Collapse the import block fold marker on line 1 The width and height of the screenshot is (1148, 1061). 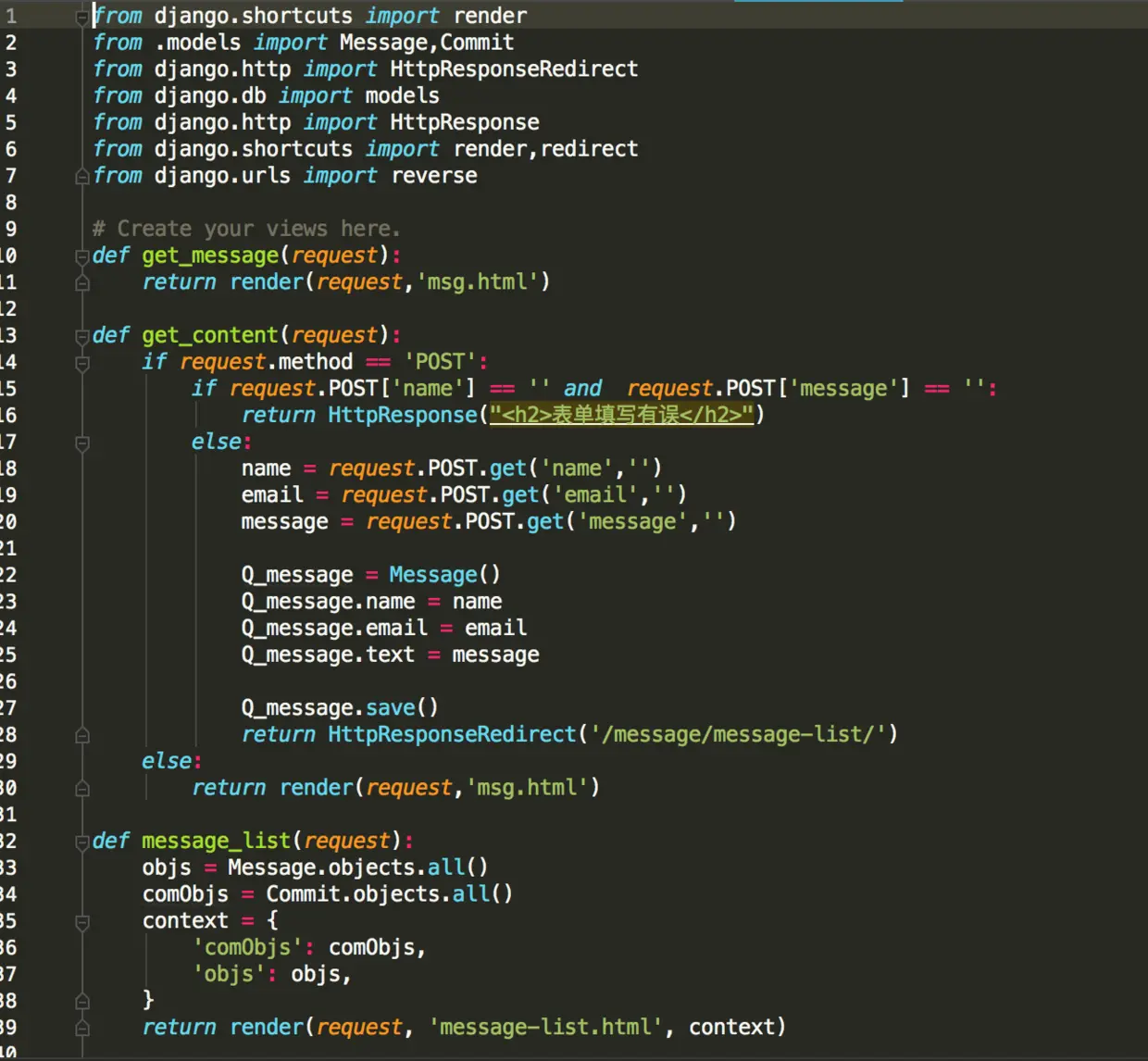click(x=82, y=17)
